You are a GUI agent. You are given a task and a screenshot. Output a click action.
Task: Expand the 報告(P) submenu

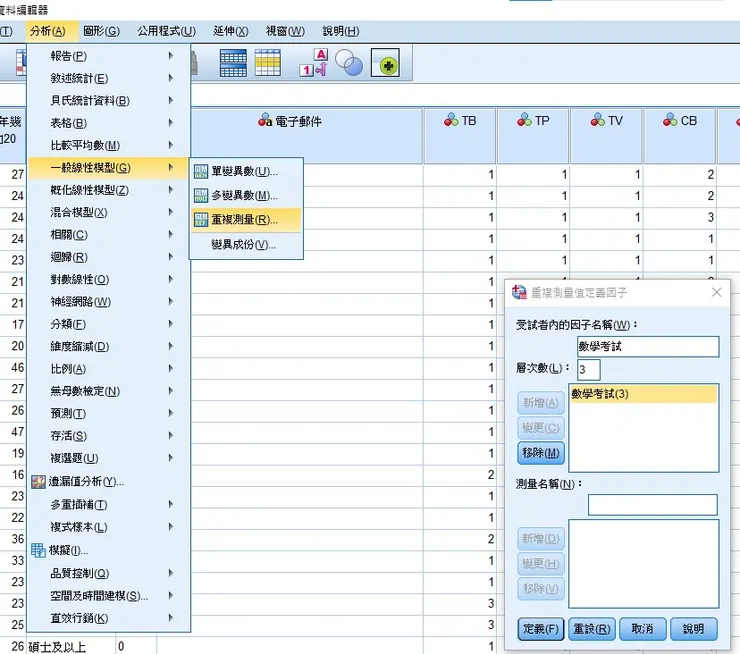[109, 56]
